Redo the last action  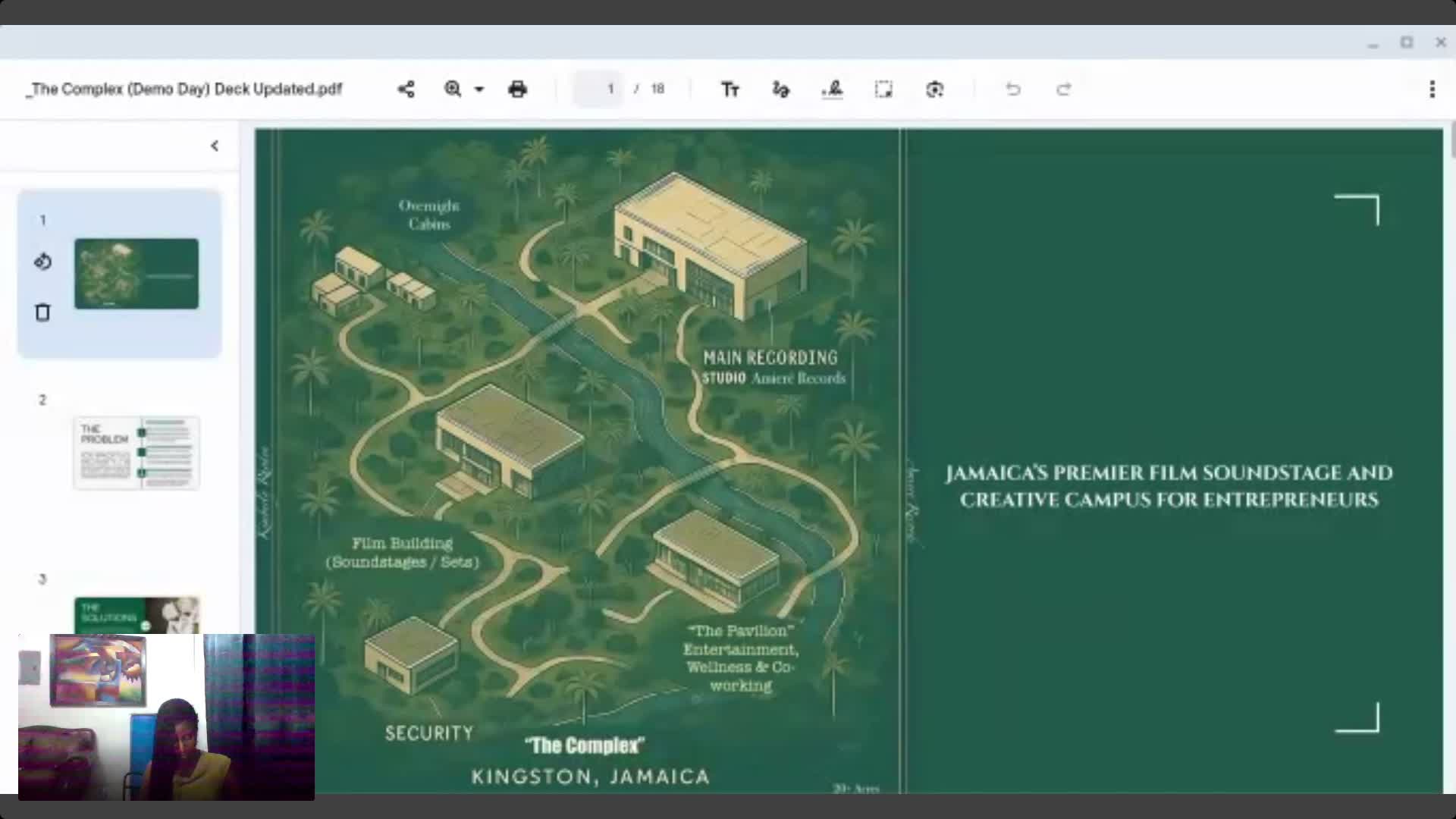pos(1064,89)
